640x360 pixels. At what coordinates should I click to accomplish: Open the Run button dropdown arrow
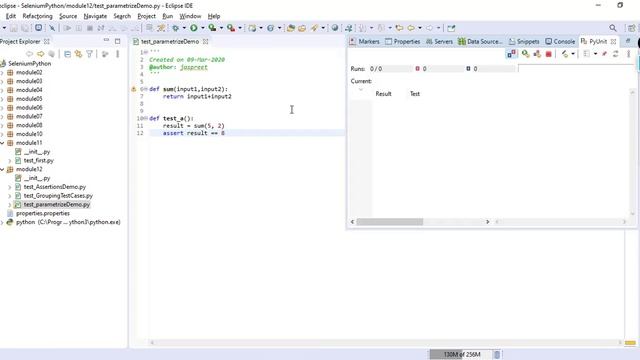pos(202,28)
